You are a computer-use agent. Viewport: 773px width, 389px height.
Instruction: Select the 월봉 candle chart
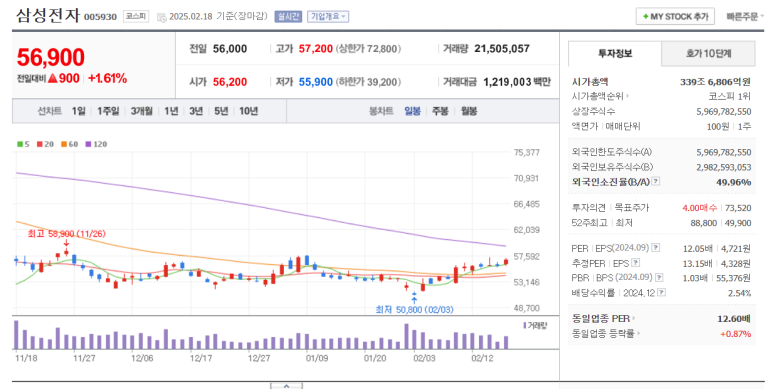point(469,111)
